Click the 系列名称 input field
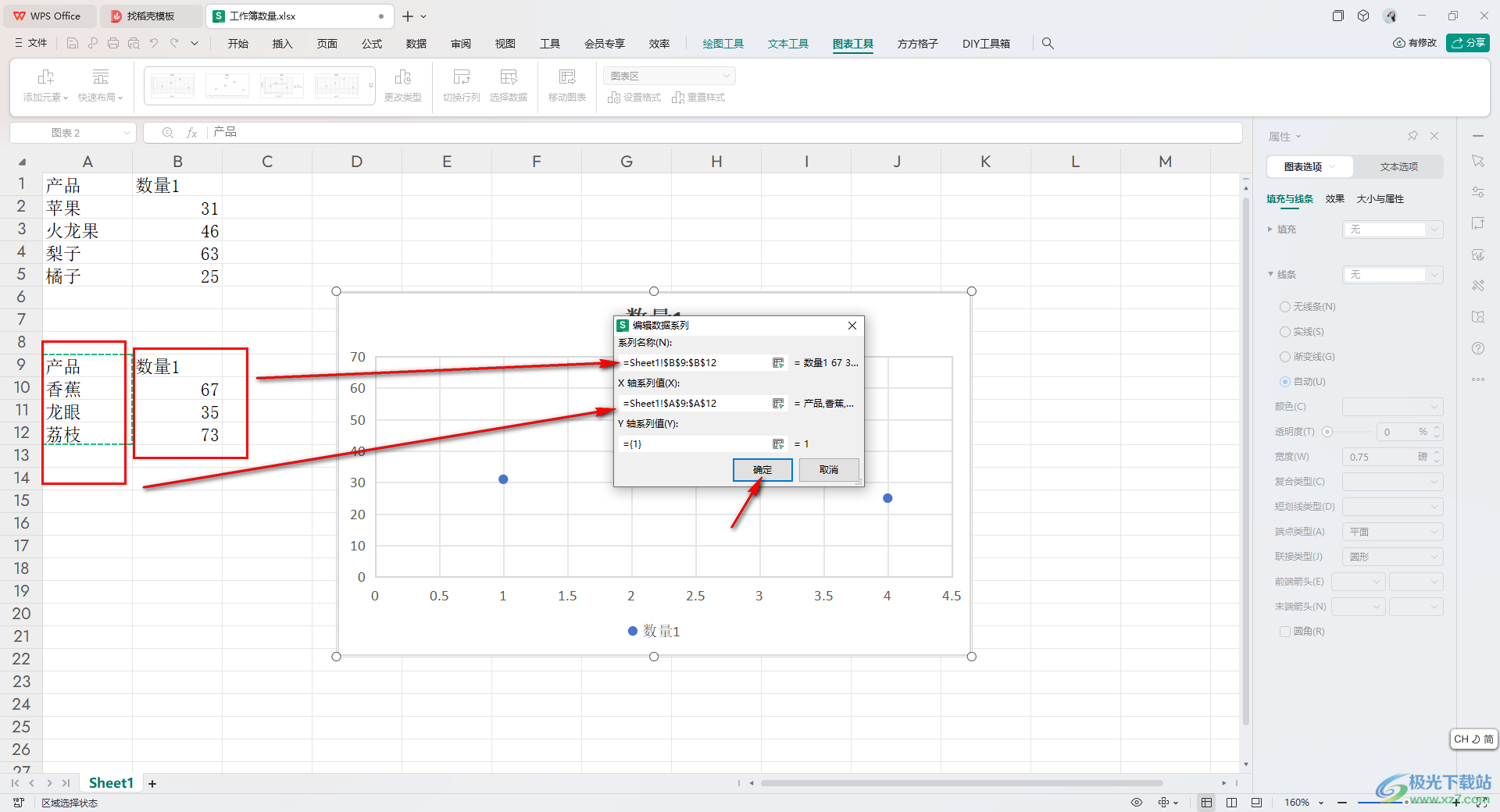Image resolution: width=1500 pixels, height=812 pixels. pos(695,363)
